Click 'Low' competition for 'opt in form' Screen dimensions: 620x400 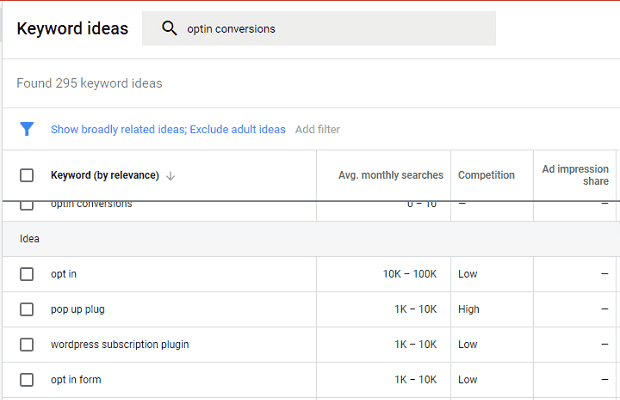point(468,379)
